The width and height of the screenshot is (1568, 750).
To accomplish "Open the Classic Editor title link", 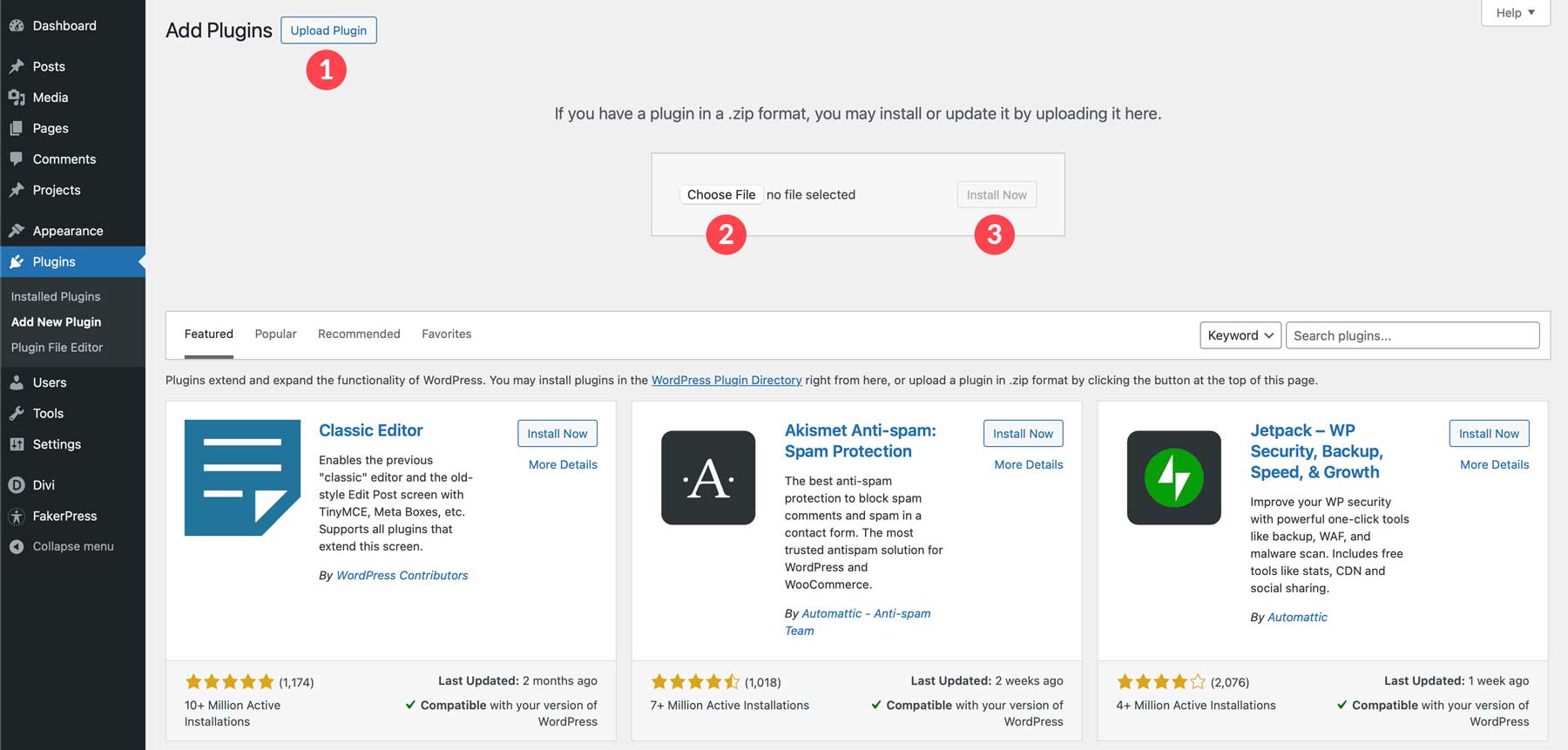I will point(371,430).
